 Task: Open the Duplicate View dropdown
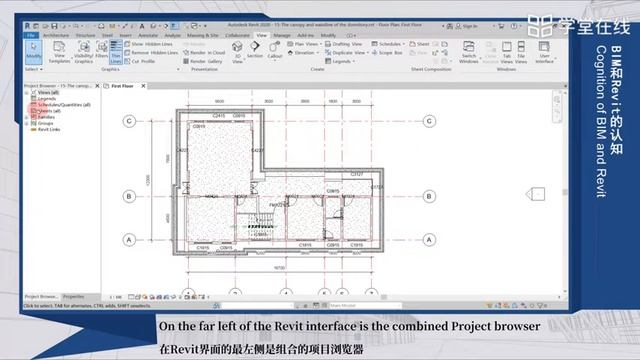(x=347, y=53)
